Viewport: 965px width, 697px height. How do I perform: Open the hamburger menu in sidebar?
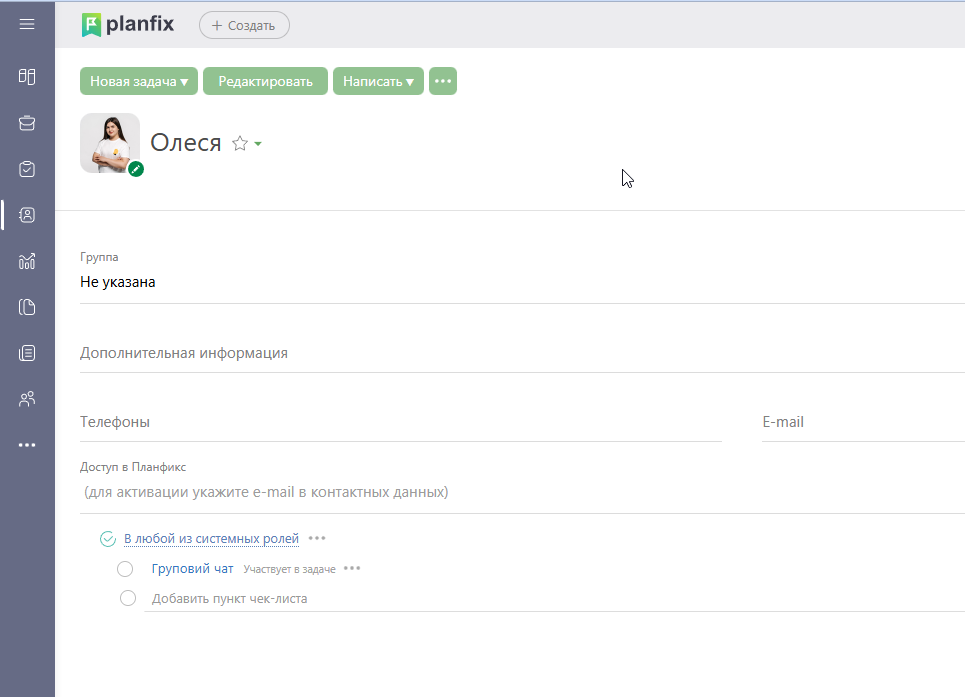click(27, 24)
